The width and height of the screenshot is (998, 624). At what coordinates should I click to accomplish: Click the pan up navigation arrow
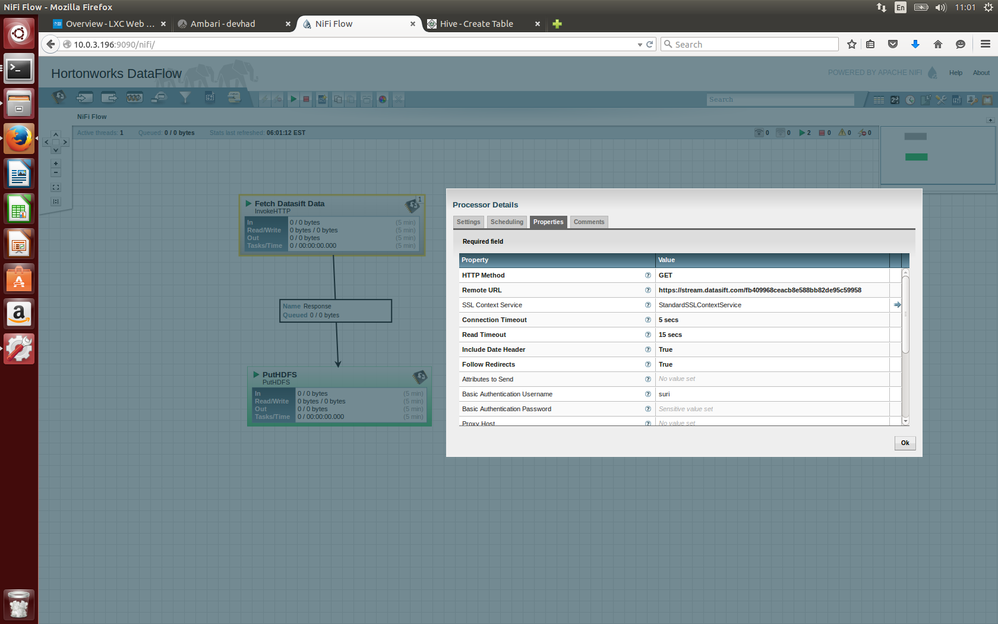click(55, 134)
